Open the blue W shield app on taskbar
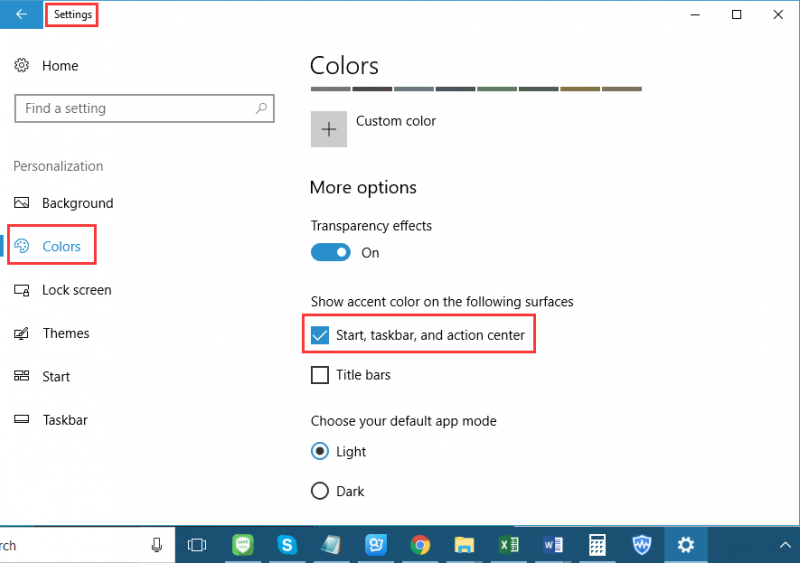 click(641, 545)
